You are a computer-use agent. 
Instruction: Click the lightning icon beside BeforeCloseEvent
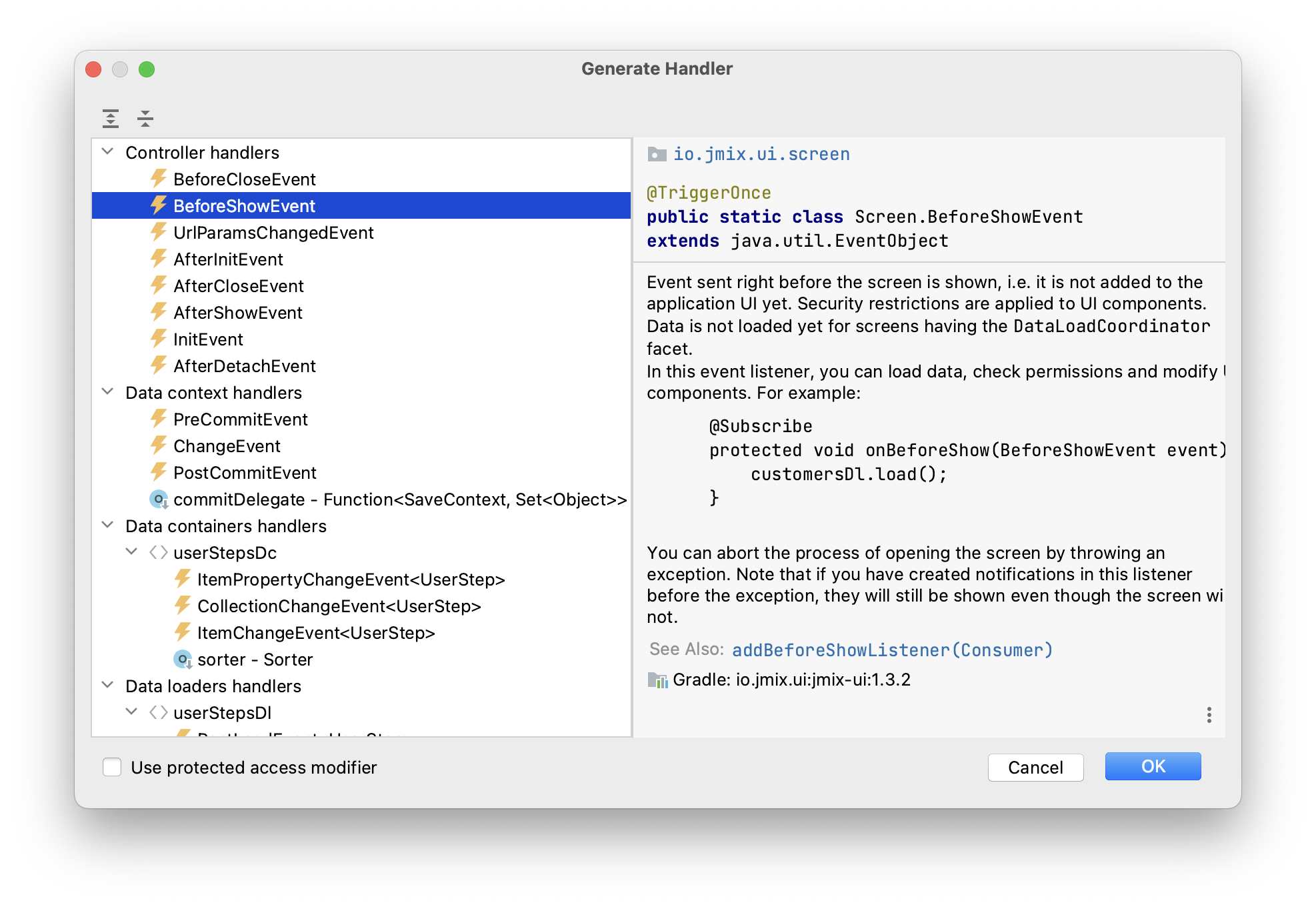tap(158, 179)
